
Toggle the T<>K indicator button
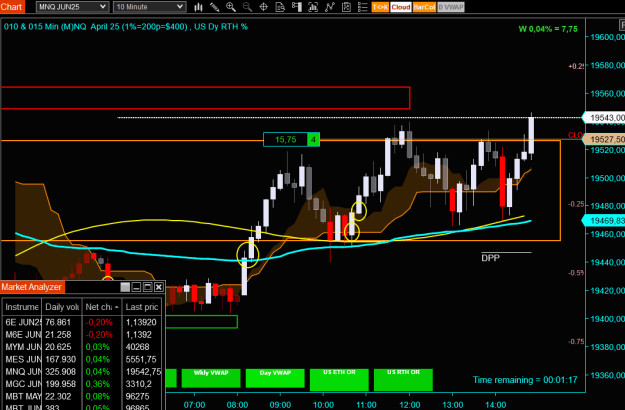point(380,7)
